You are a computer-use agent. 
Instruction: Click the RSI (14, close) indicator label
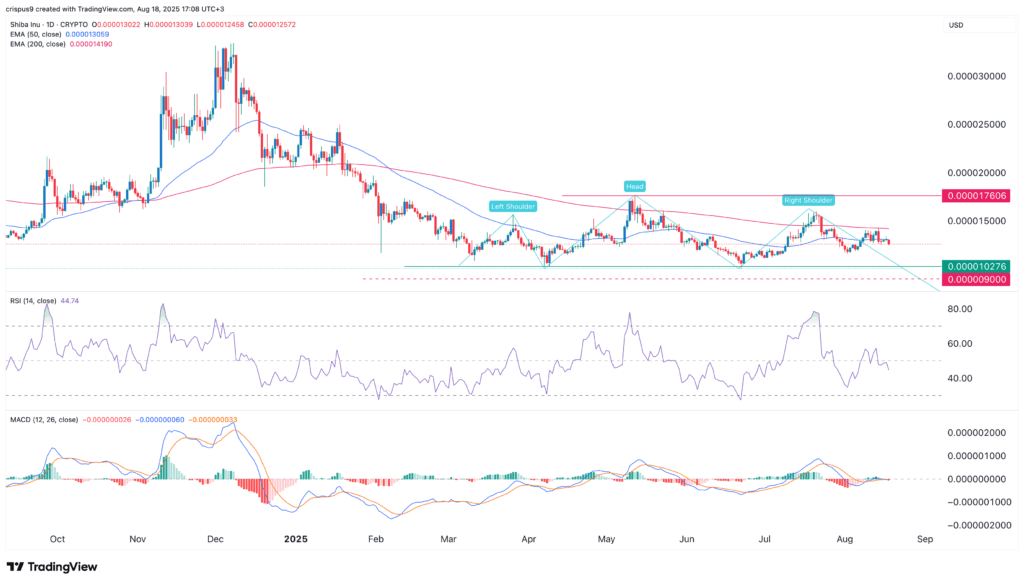point(32,299)
